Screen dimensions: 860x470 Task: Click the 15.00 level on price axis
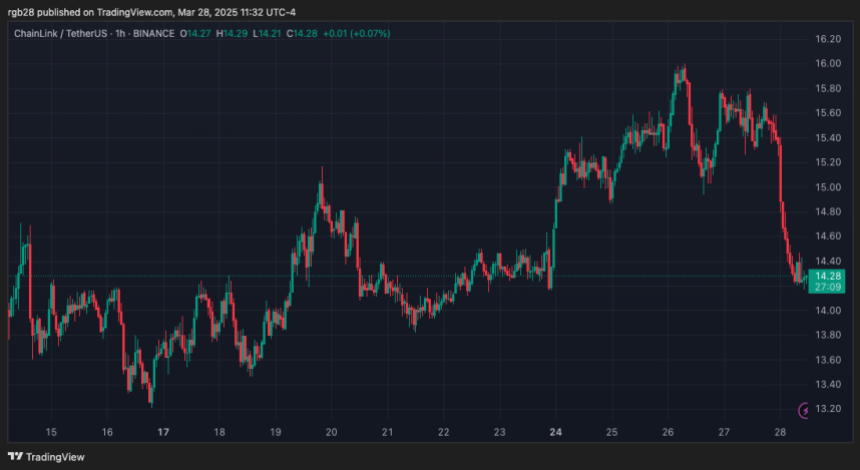click(x=827, y=187)
